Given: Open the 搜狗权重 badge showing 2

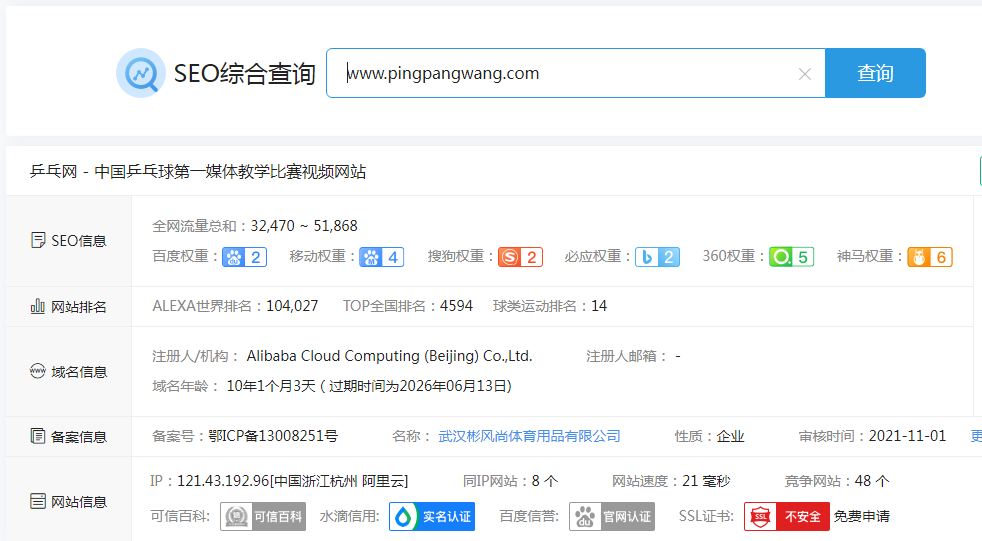Looking at the screenshot, I should click(520, 257).
